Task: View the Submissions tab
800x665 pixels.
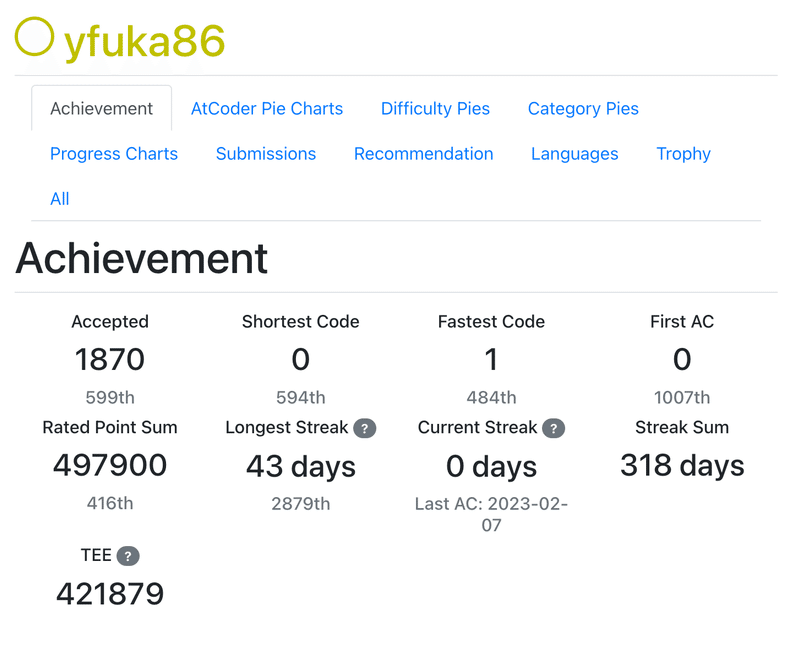Action: 266,154
